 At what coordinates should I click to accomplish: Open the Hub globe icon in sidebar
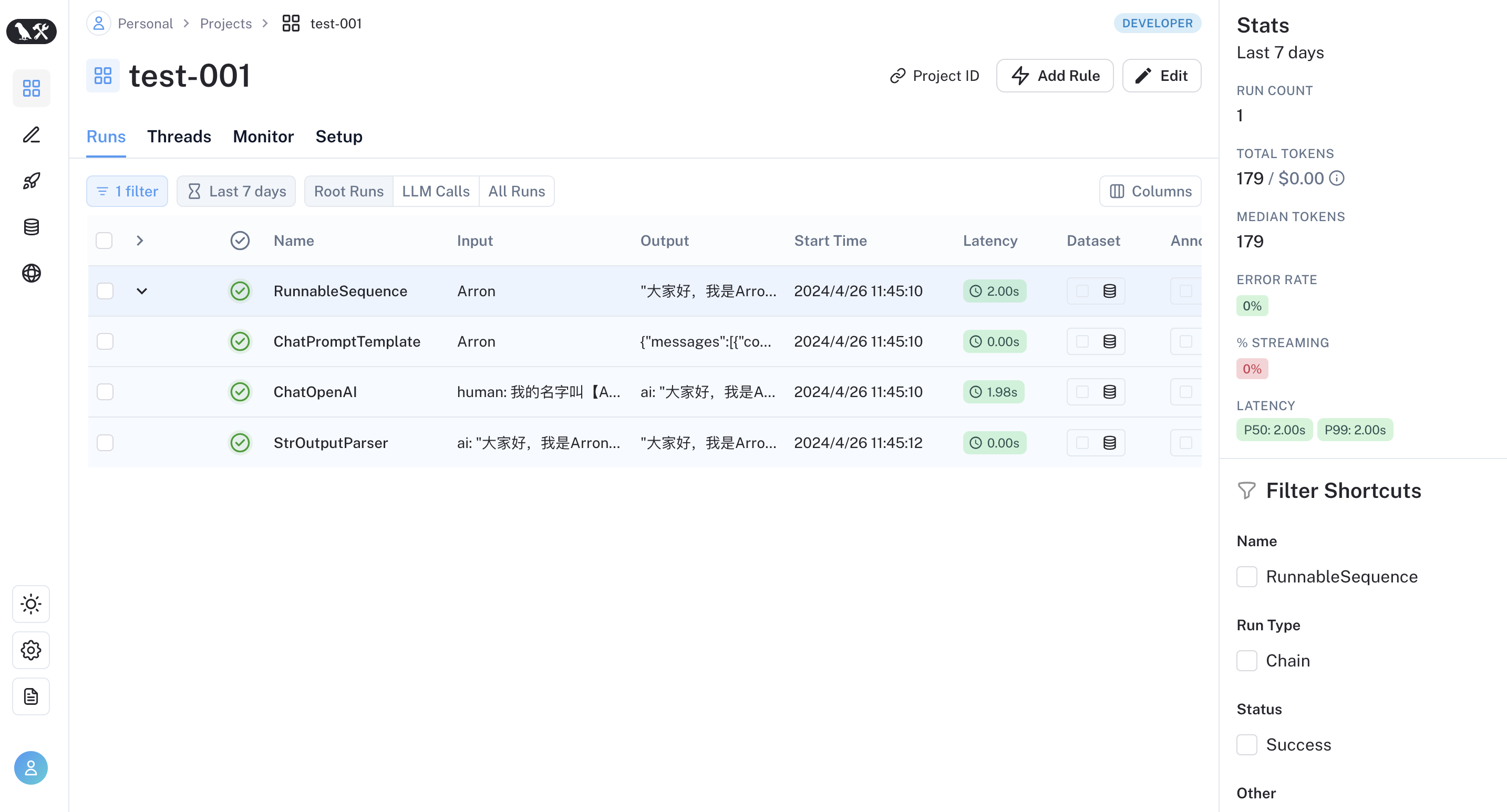tap(31, 273)
